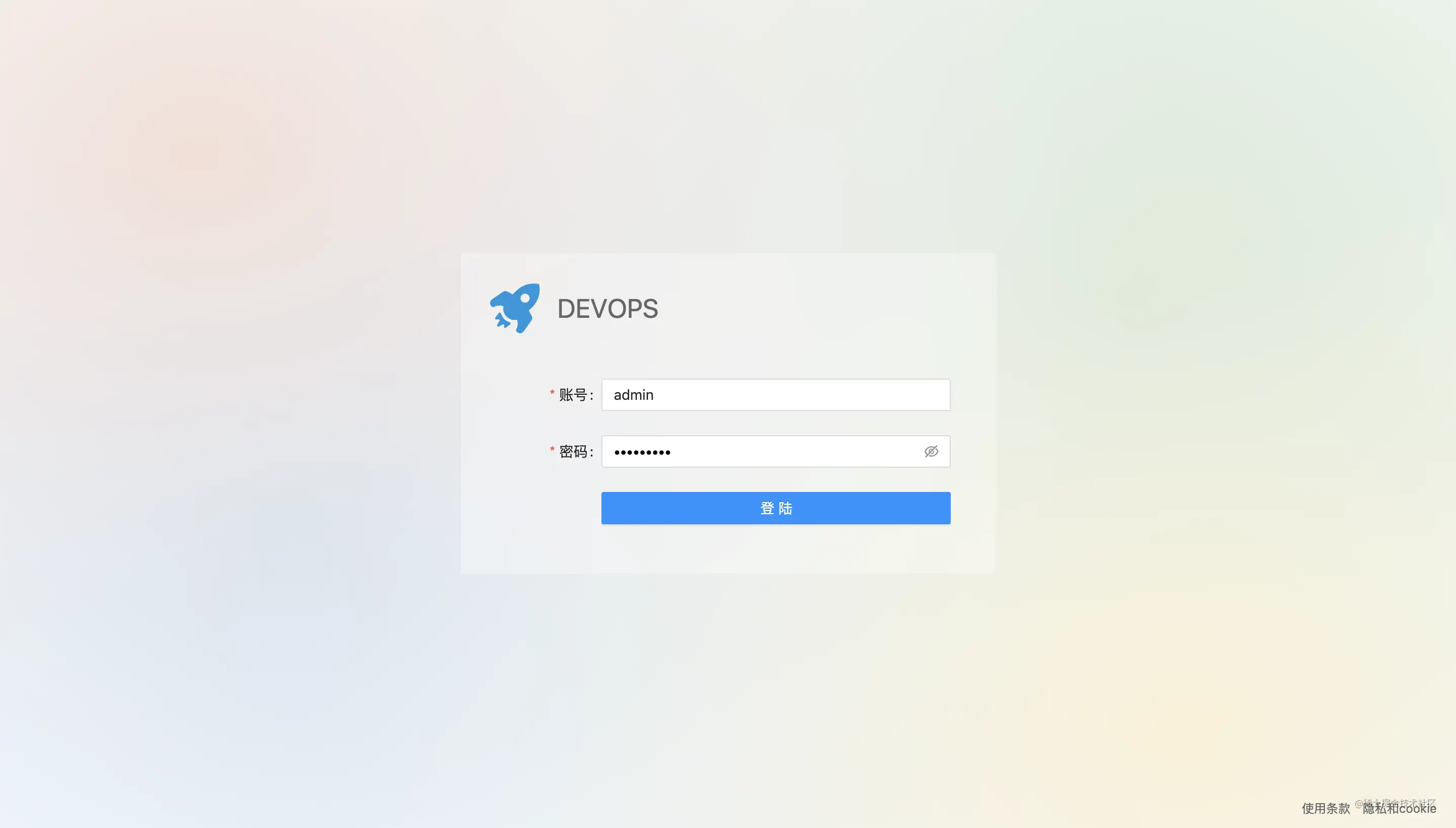The image size is (1456, 828).
Task: Toggle password visibility eye icon
Action: point(930,451)
